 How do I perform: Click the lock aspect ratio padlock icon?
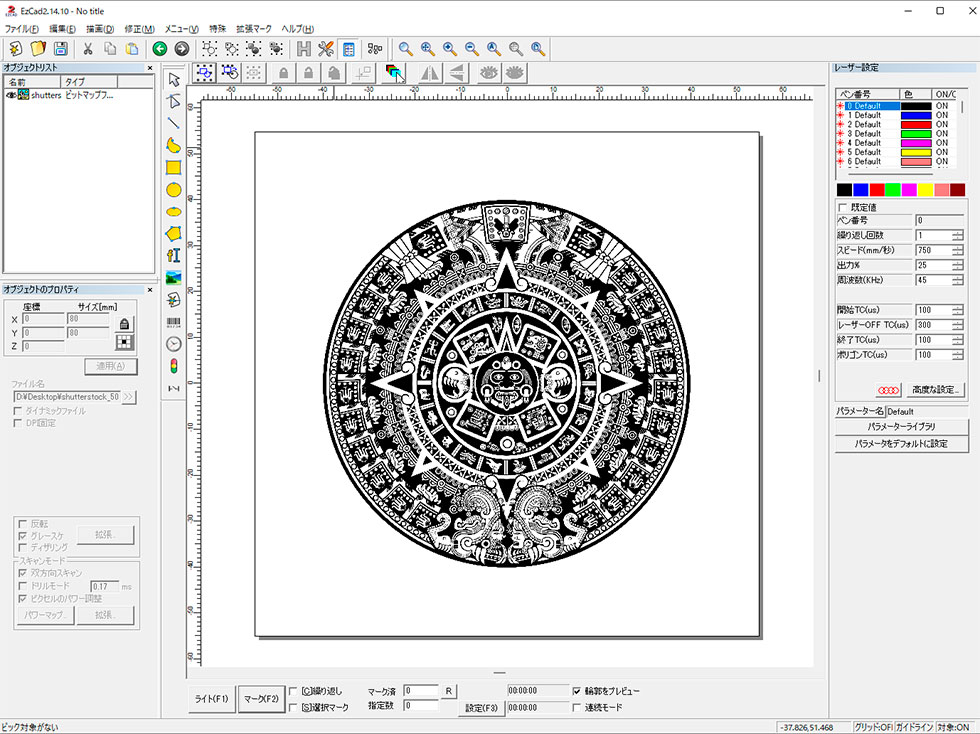(124, 323)
